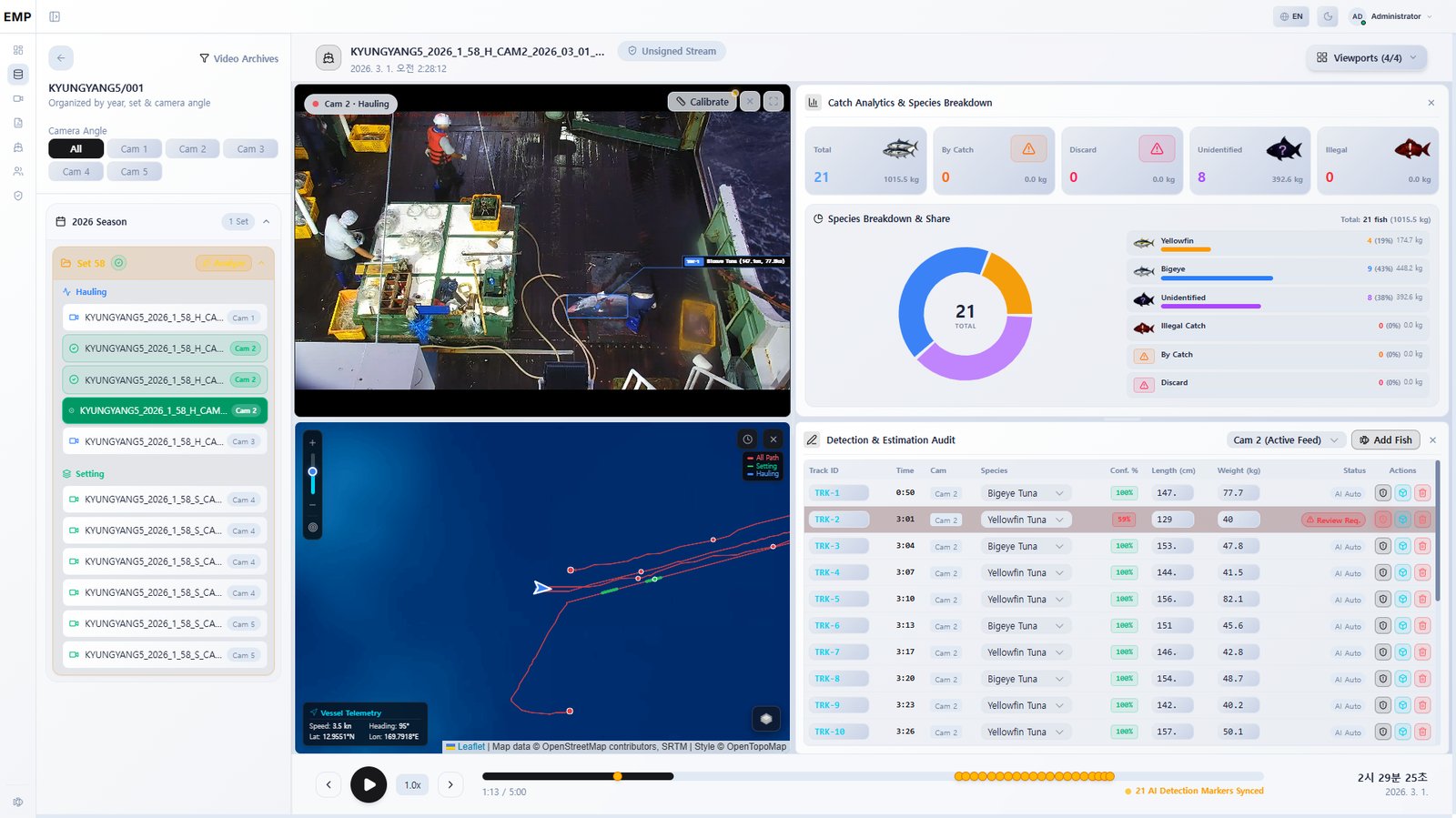Change species dropdown for TRK-2

point(1025,520)
